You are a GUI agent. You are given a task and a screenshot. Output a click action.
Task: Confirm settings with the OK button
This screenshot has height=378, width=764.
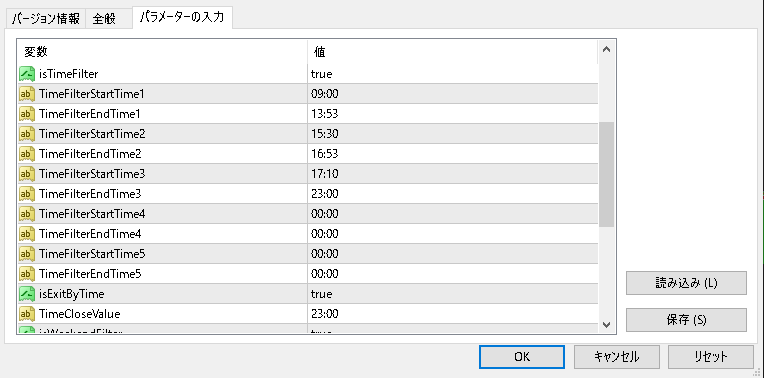[522, 357]
